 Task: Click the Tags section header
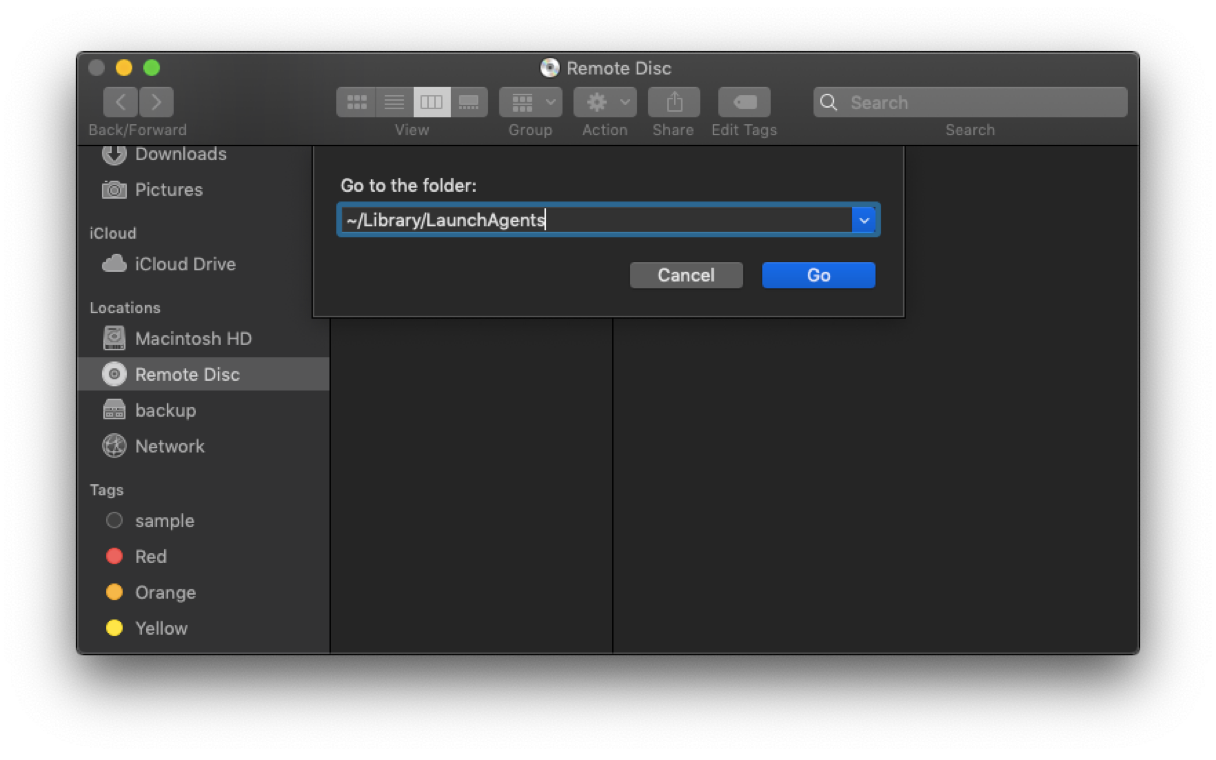(106, 490)
